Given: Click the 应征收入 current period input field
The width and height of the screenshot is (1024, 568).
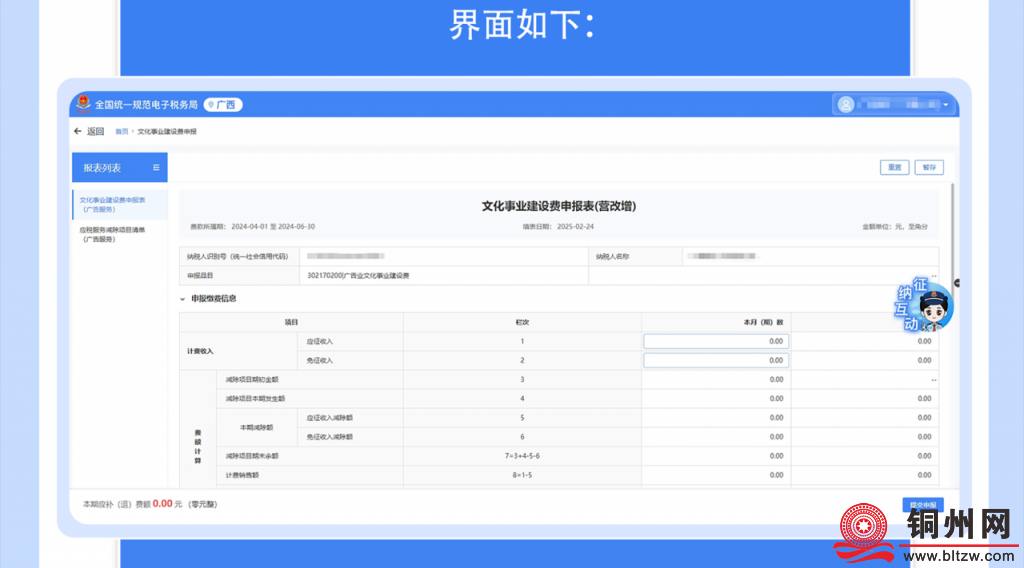Looking at the screenshot, I should click(x=716, y=341).
